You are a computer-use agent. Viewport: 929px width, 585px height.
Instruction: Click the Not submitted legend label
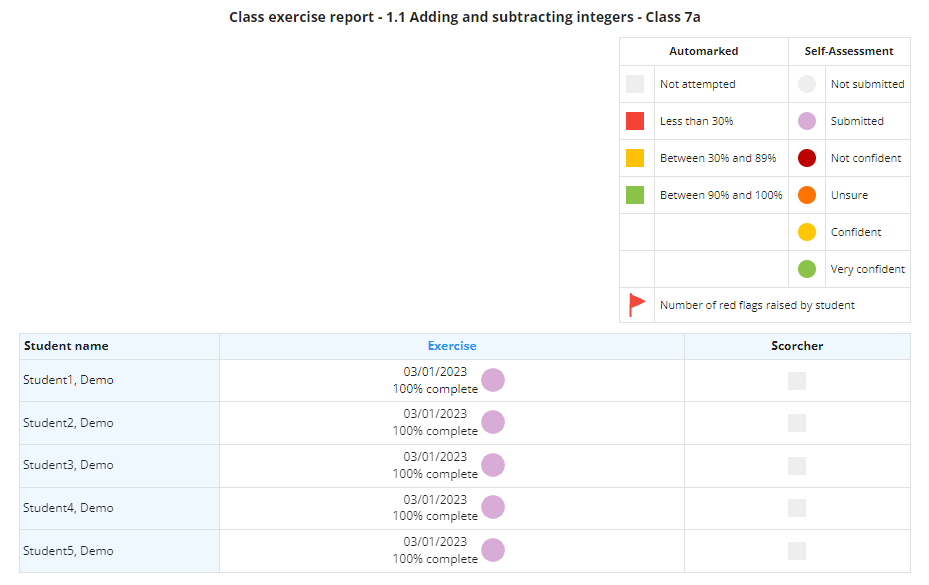(867, 84)
